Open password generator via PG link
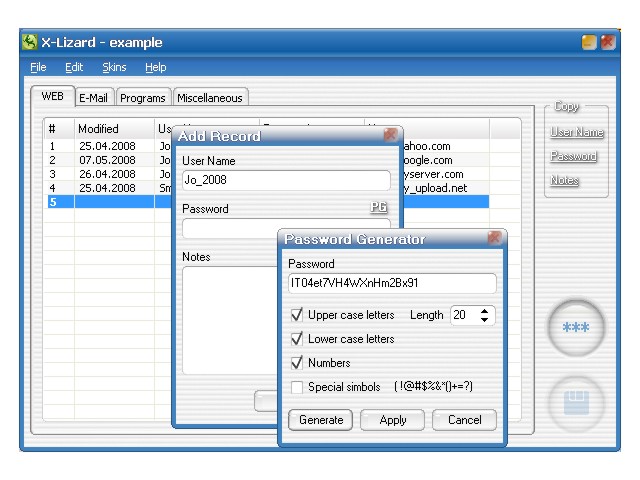Screen dimensions: 640x480 pos(378,207)
